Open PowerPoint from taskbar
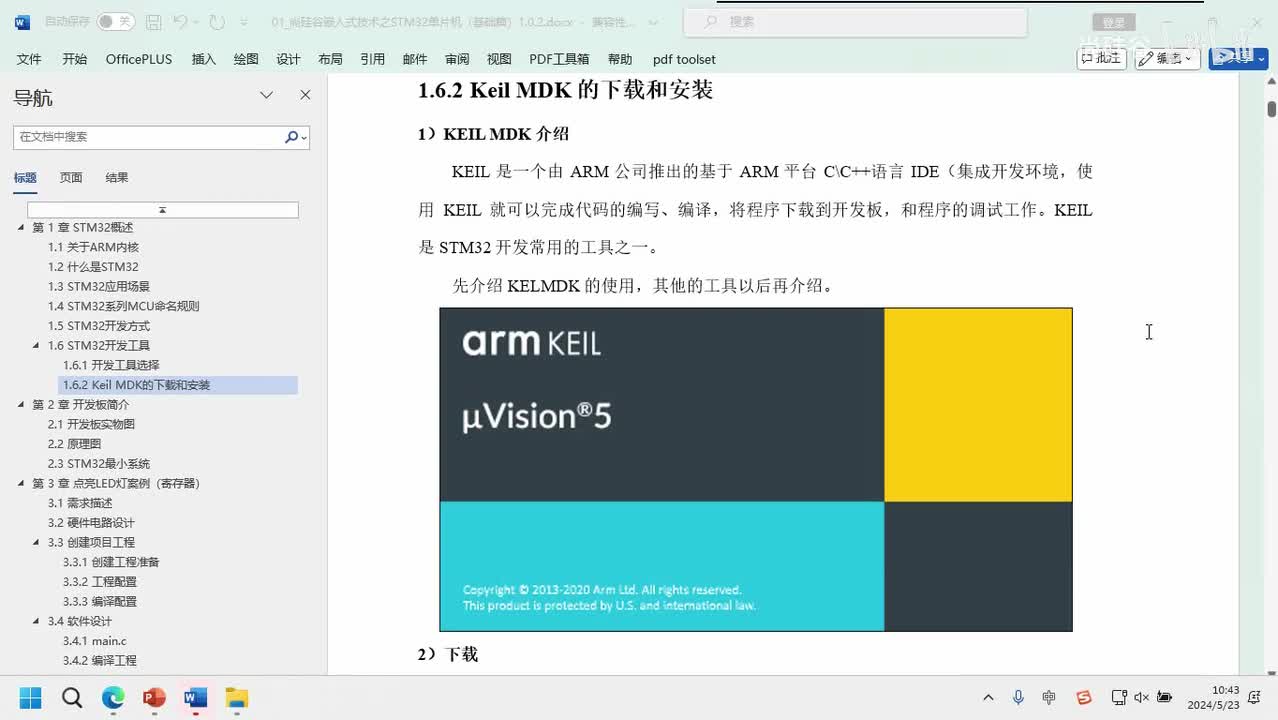Image resolution: width=1278 pixels, height=720 pixels. [x=154, y=697]
